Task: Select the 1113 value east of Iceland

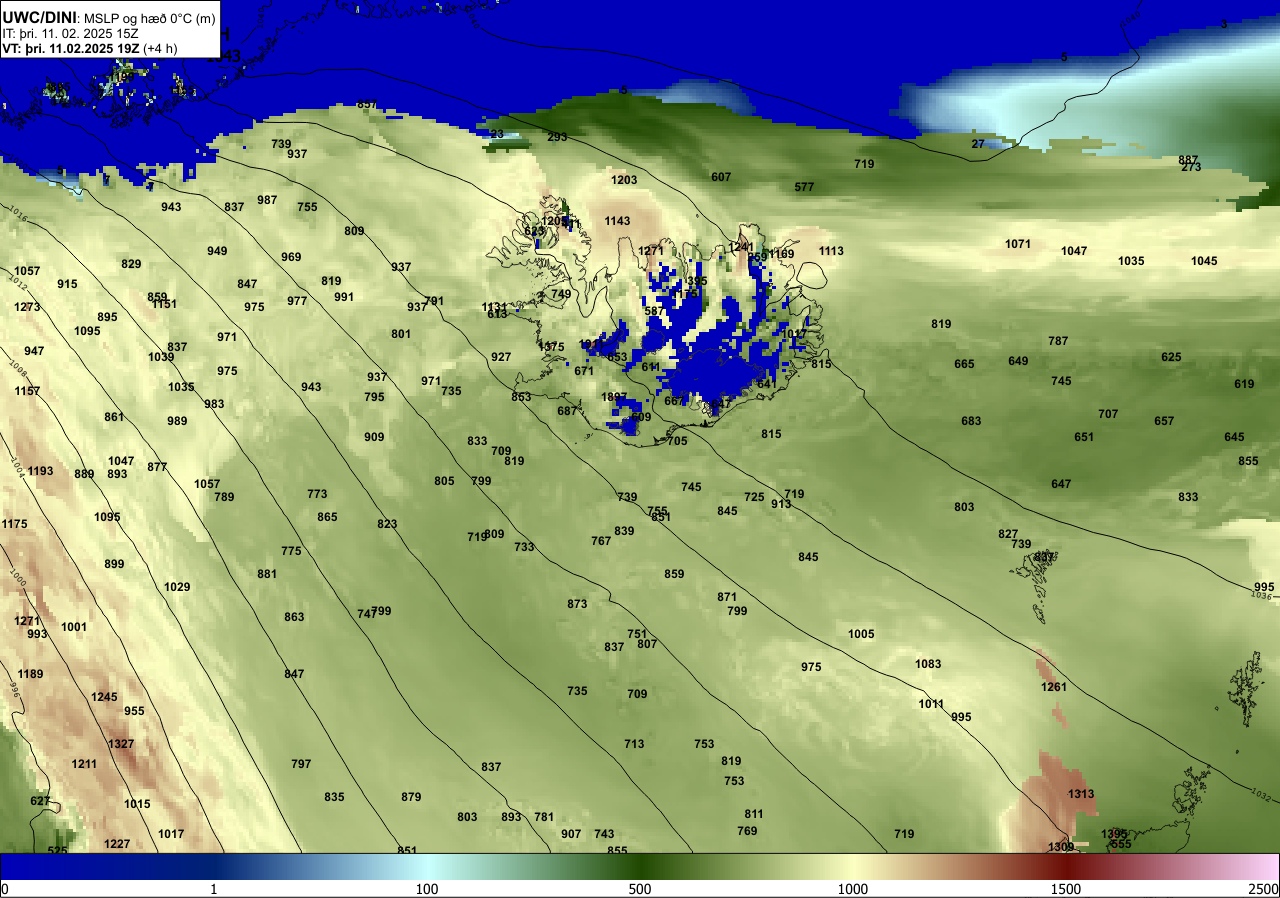Action: [831, 251]
